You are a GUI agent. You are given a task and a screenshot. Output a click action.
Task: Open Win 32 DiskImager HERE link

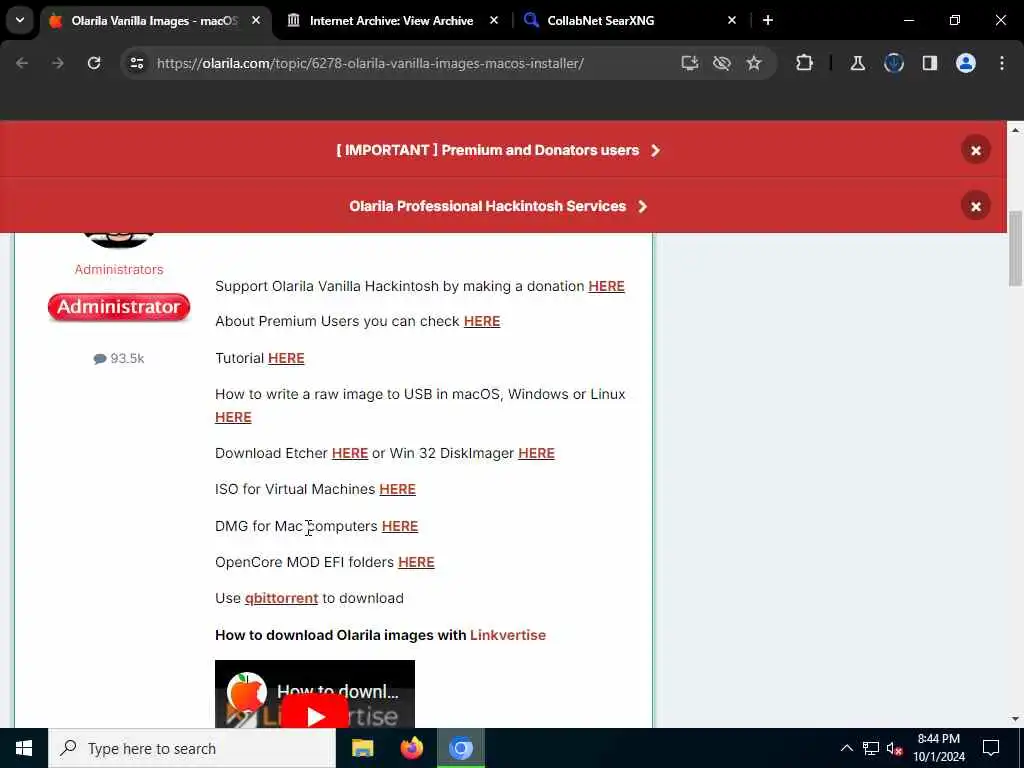[536, 453]
